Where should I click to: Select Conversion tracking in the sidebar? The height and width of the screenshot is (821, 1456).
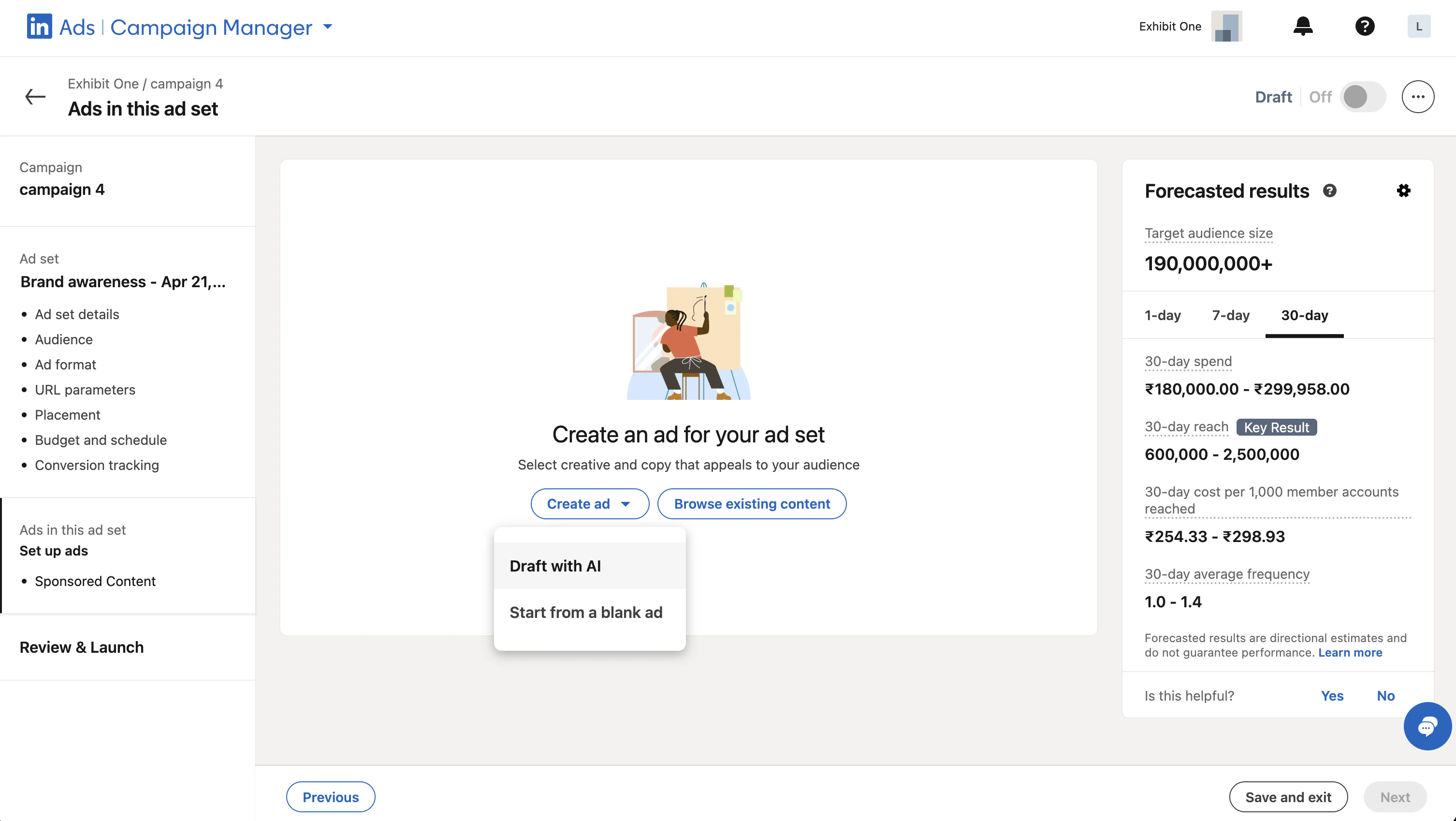(97, 465)
